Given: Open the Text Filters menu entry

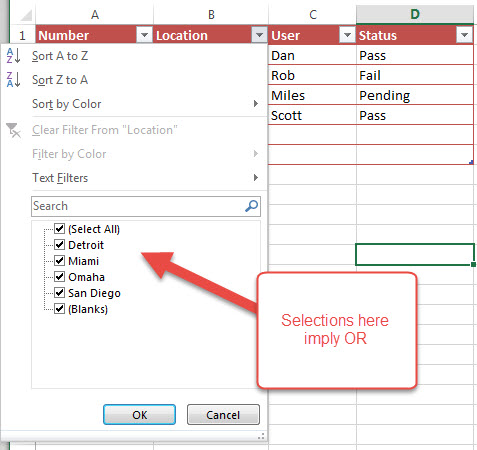Looking at the screenshot, I should click(x=133, y=178).
